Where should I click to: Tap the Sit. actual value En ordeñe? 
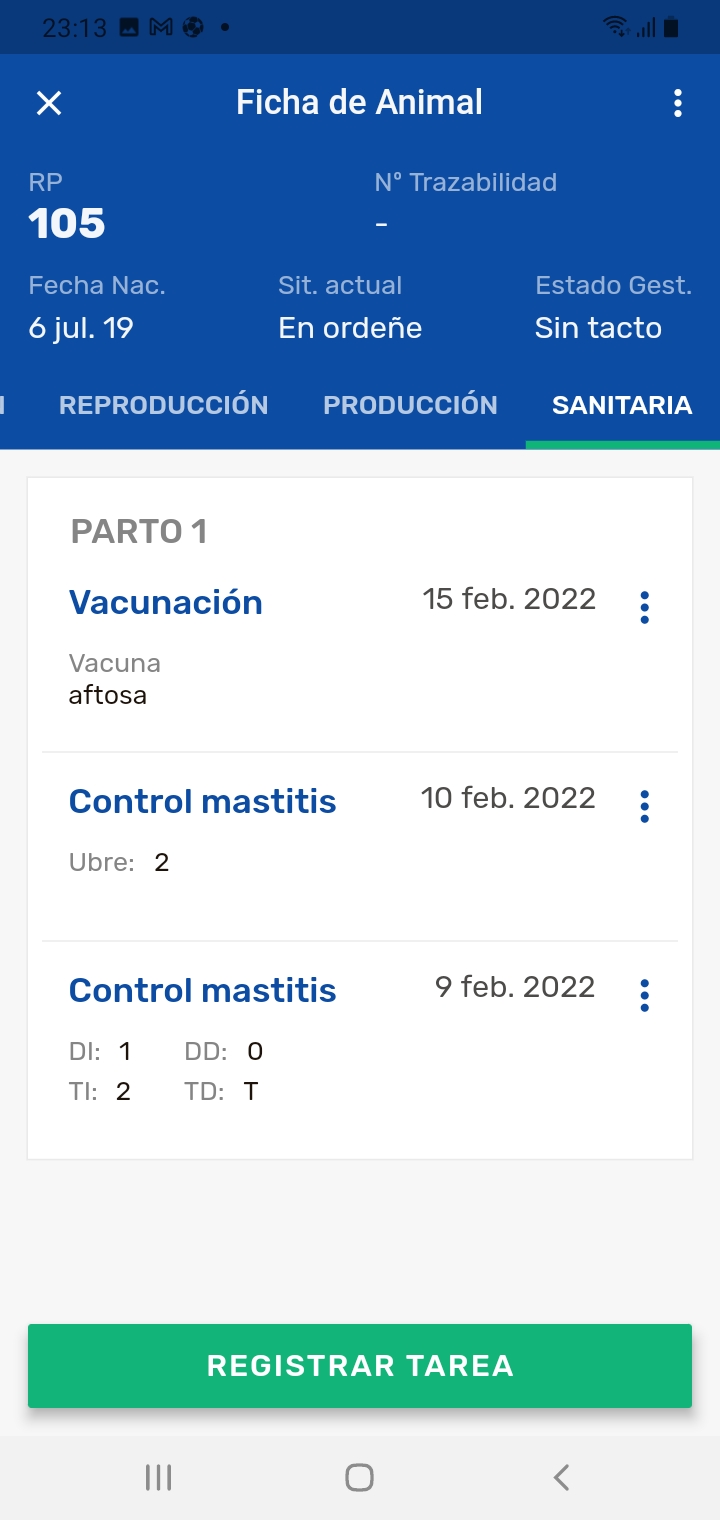[350, 328]
